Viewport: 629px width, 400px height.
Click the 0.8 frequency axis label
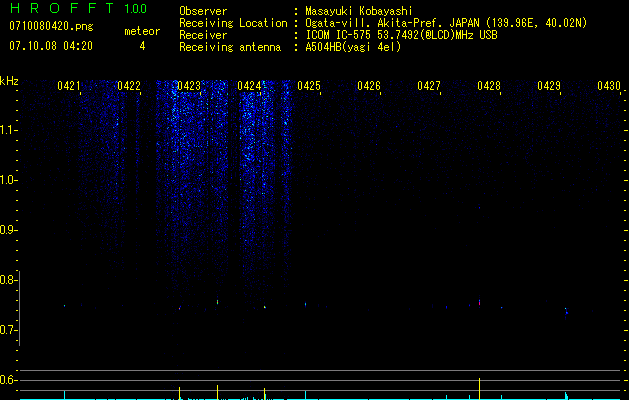(x=7, y=280)
